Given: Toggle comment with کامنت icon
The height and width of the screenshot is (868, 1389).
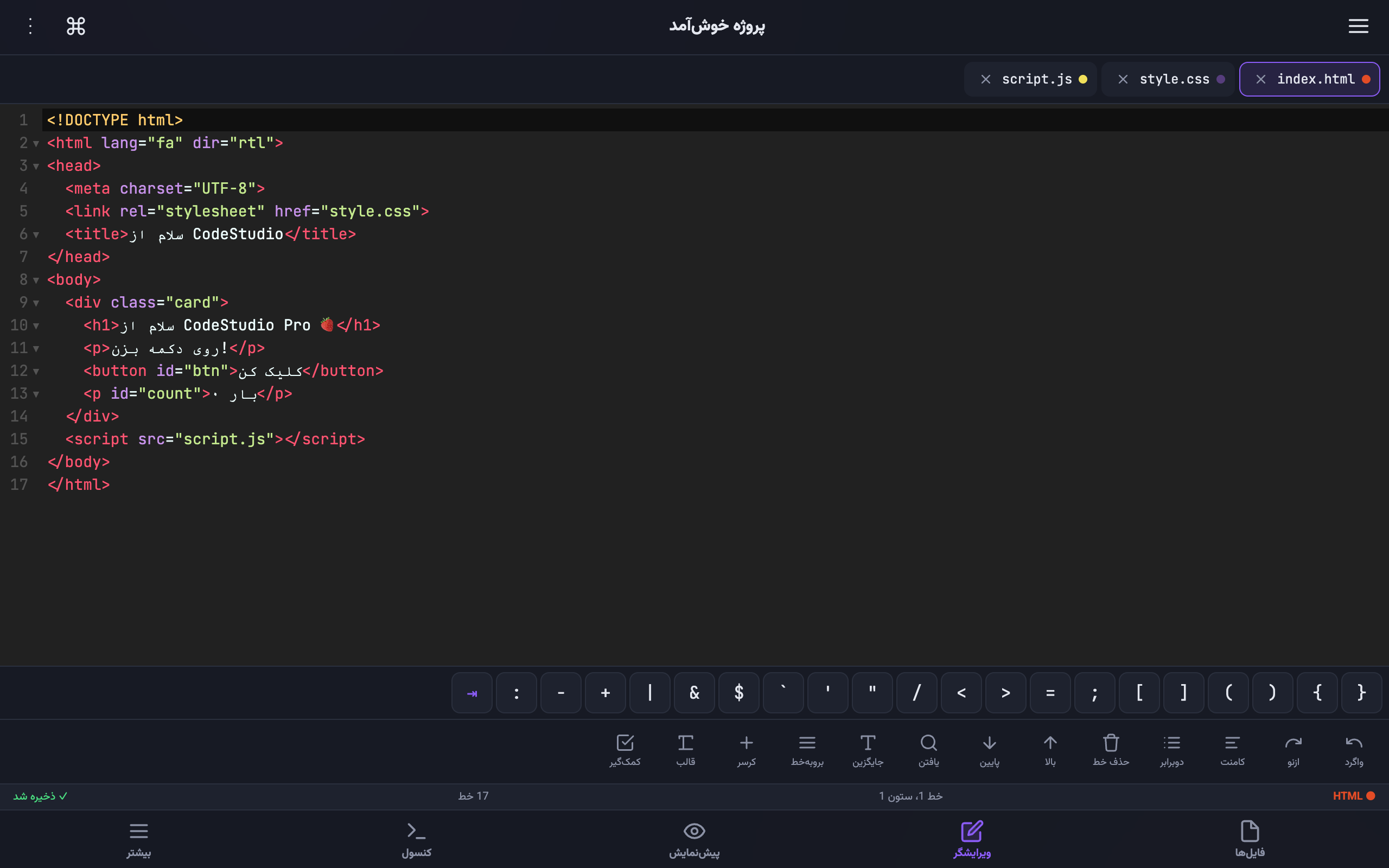Looking at the screenshot, I should point(1232,751).
